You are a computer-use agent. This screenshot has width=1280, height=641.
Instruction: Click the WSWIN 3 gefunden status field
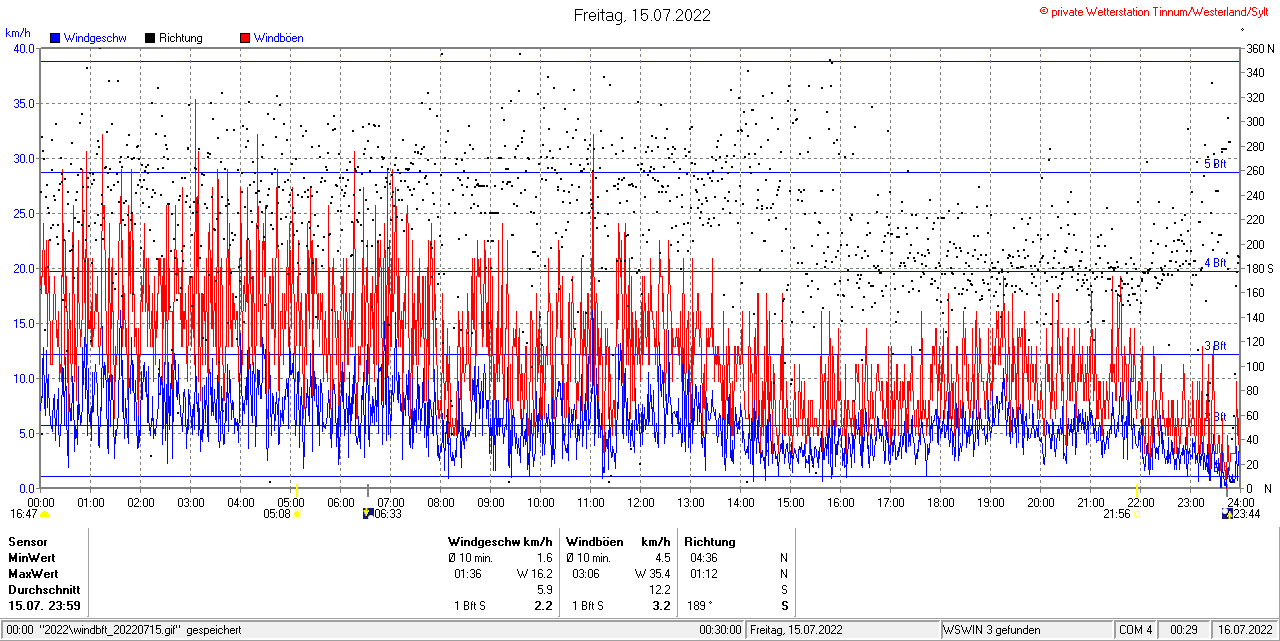(1026, 630)
